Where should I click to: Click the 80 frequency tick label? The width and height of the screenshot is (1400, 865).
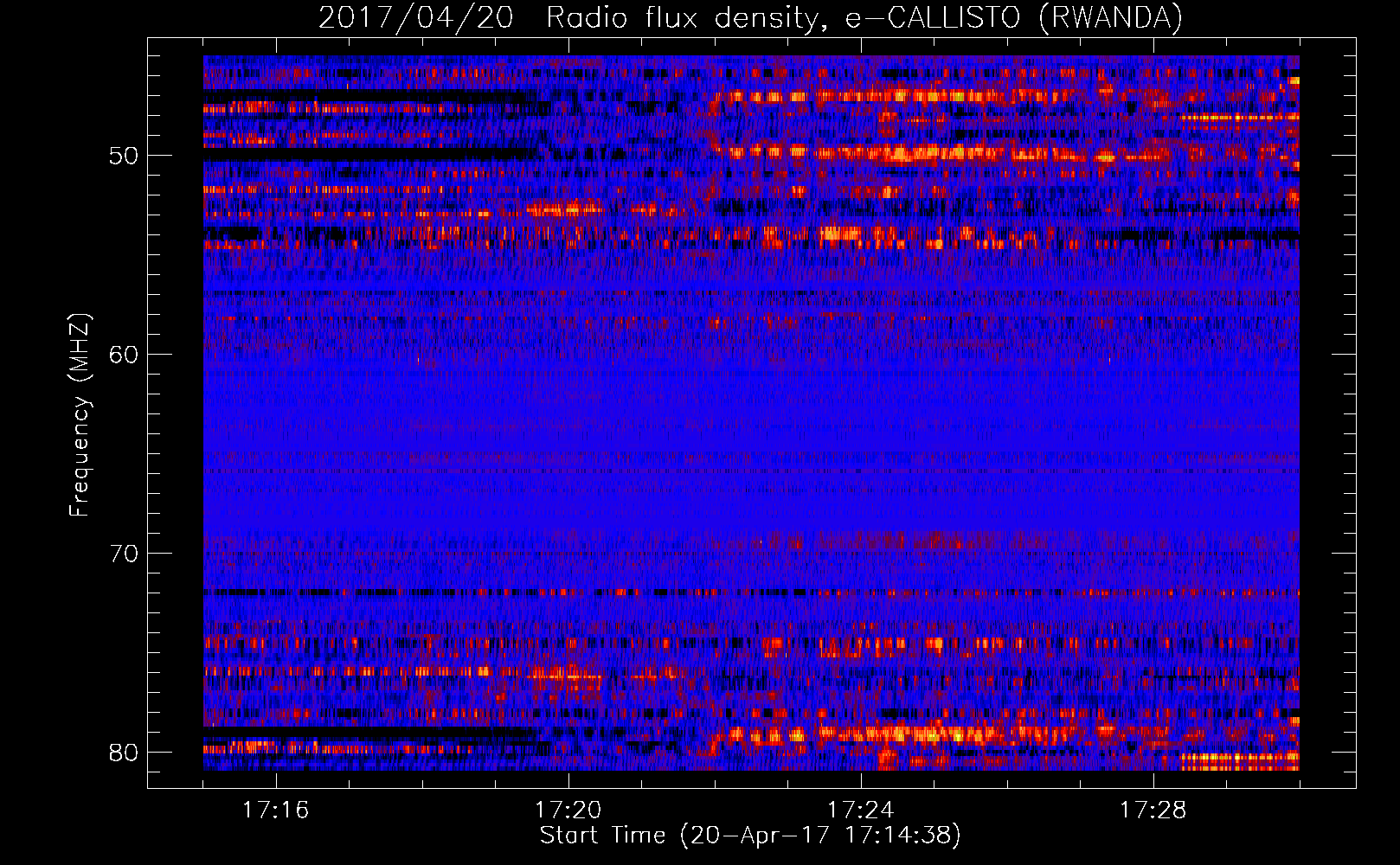pyautogui.click(x=124, y=753)
